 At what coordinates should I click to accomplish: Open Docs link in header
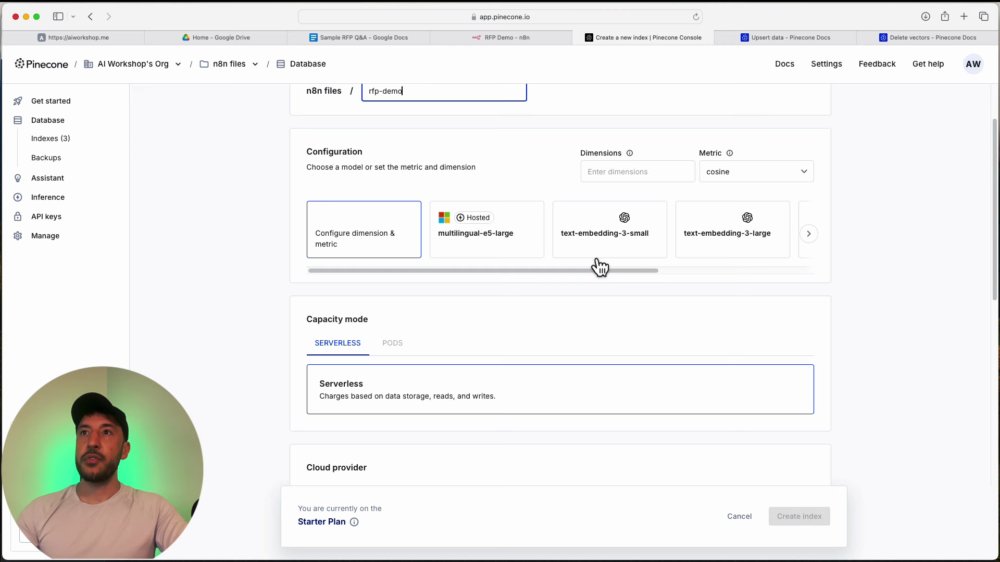(x=784, y=64)
